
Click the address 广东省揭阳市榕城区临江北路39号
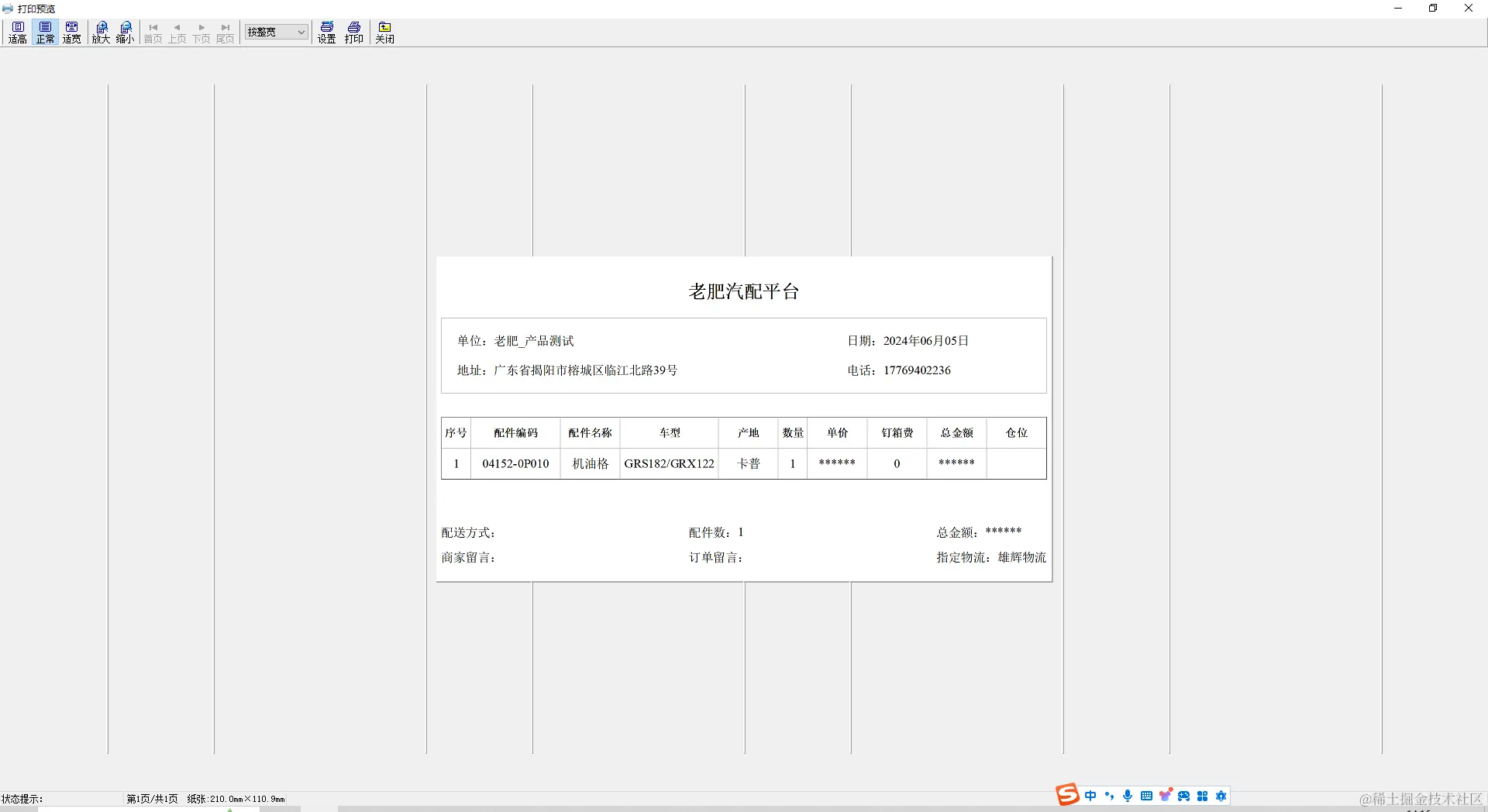[x=586, y=370]
